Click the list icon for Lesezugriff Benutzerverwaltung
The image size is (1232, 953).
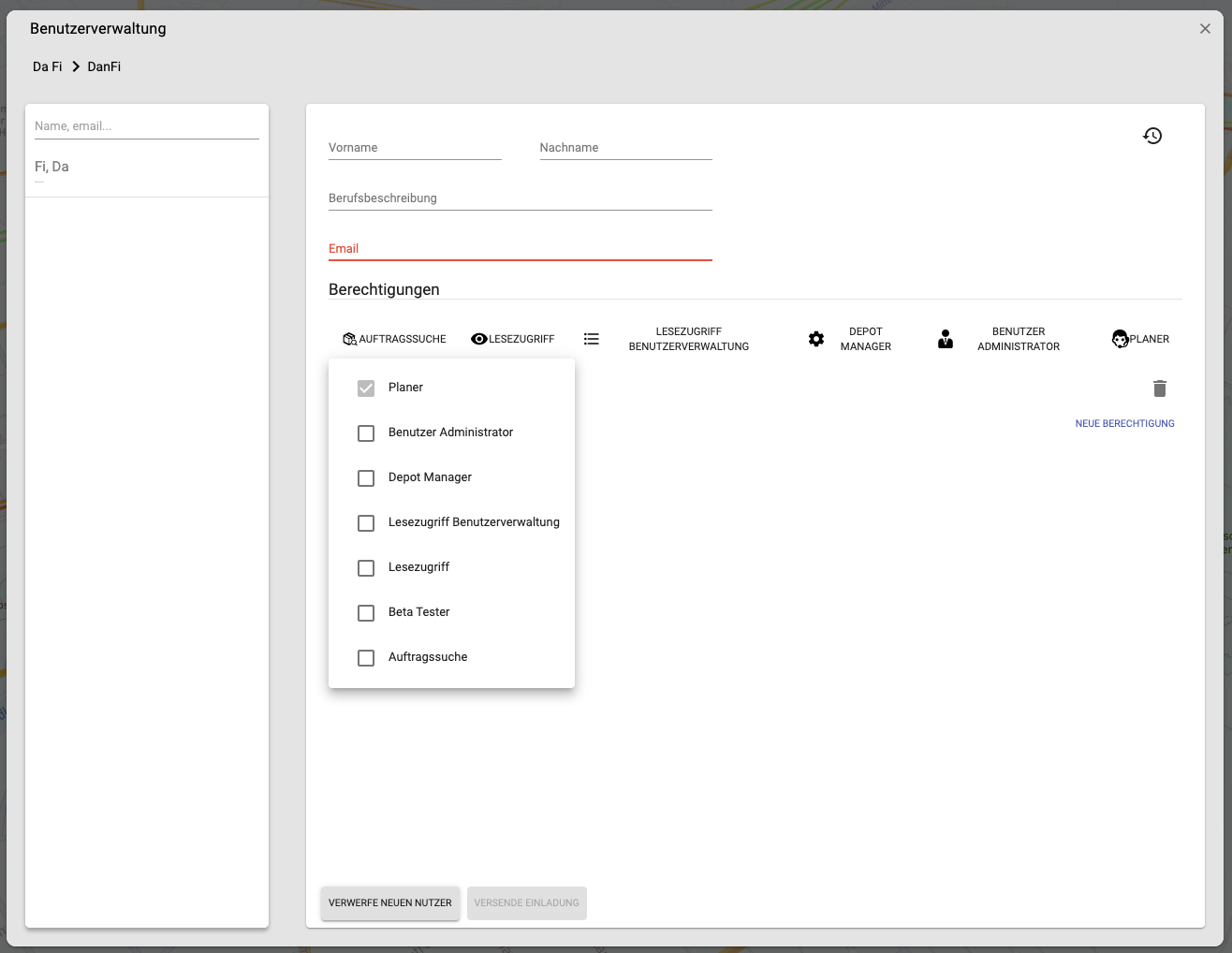tap(592, 339)
